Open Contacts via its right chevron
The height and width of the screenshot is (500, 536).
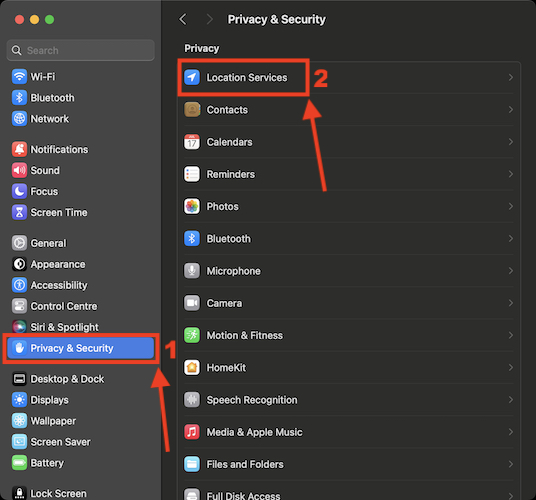(511, 110)
